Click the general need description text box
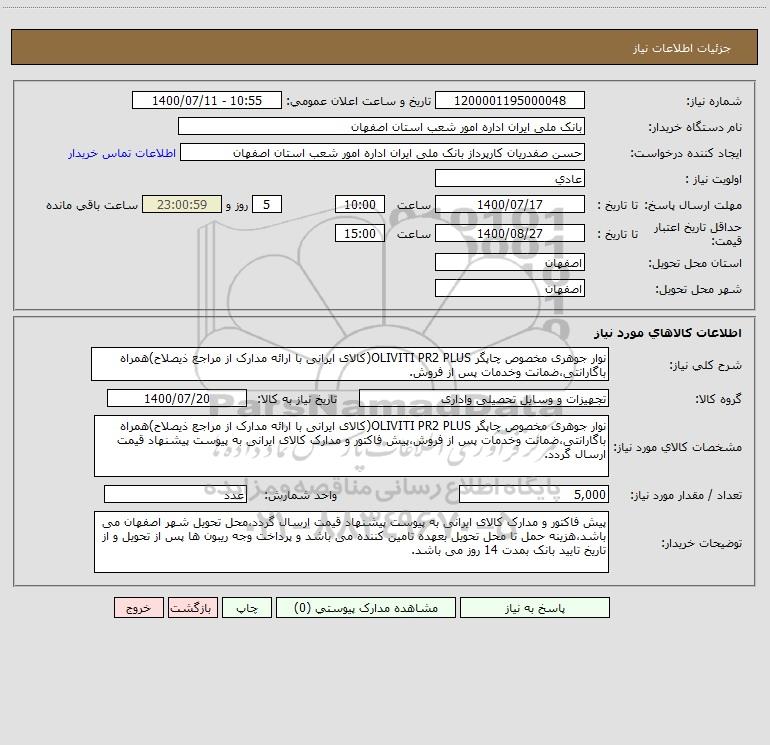The height and width of the screenshot is (745, 770). click(x=350, y=364)
